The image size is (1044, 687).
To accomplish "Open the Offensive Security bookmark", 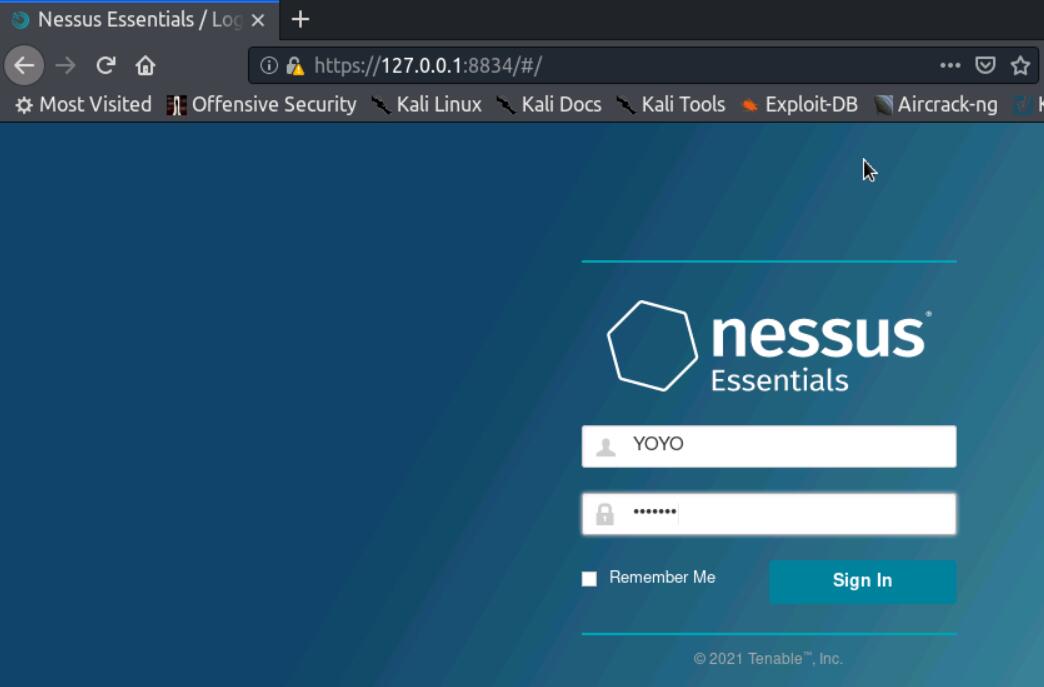I will click(262, 105).
